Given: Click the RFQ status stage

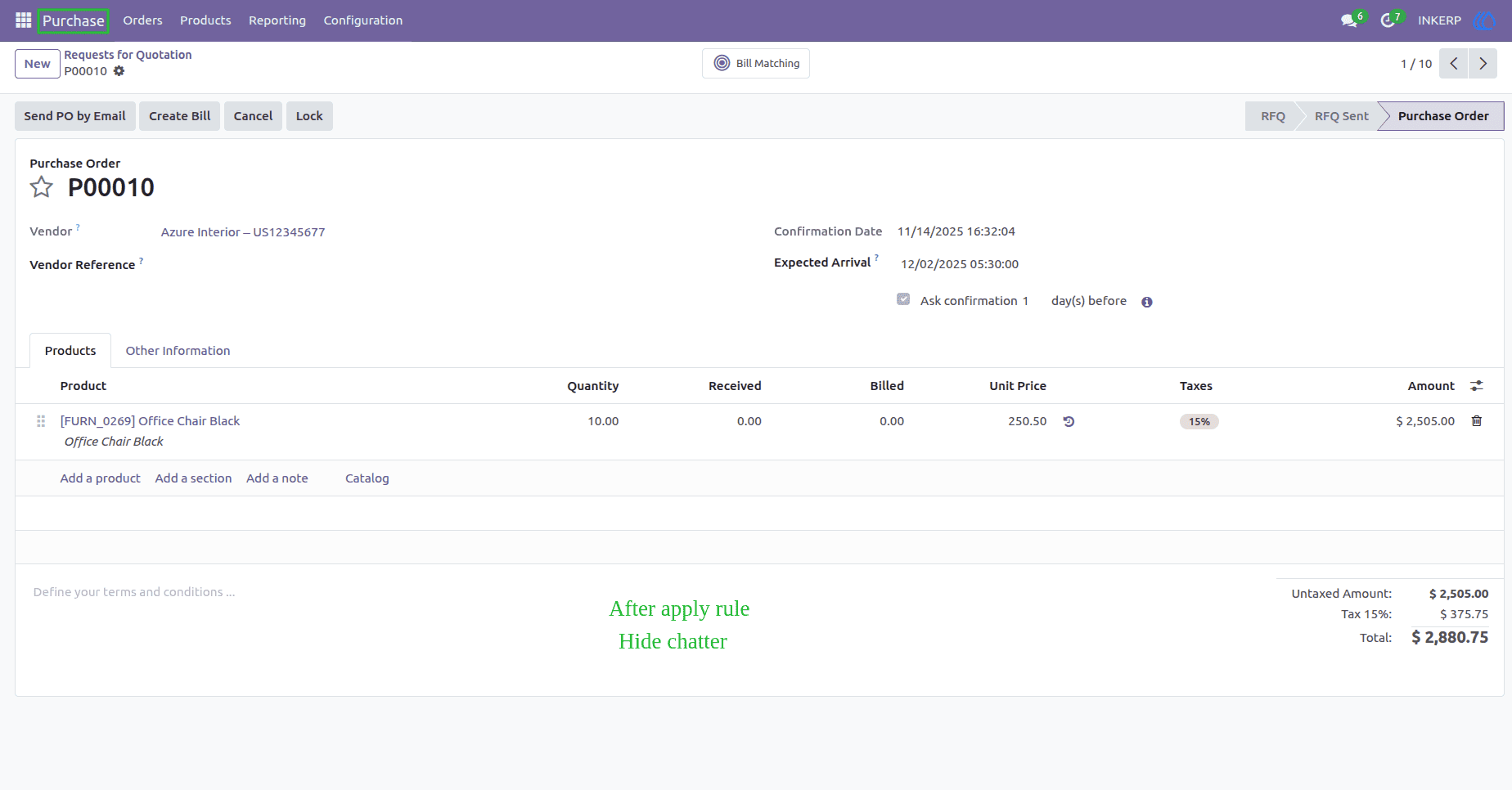Looking at the screenshot, I should 1273,116.
